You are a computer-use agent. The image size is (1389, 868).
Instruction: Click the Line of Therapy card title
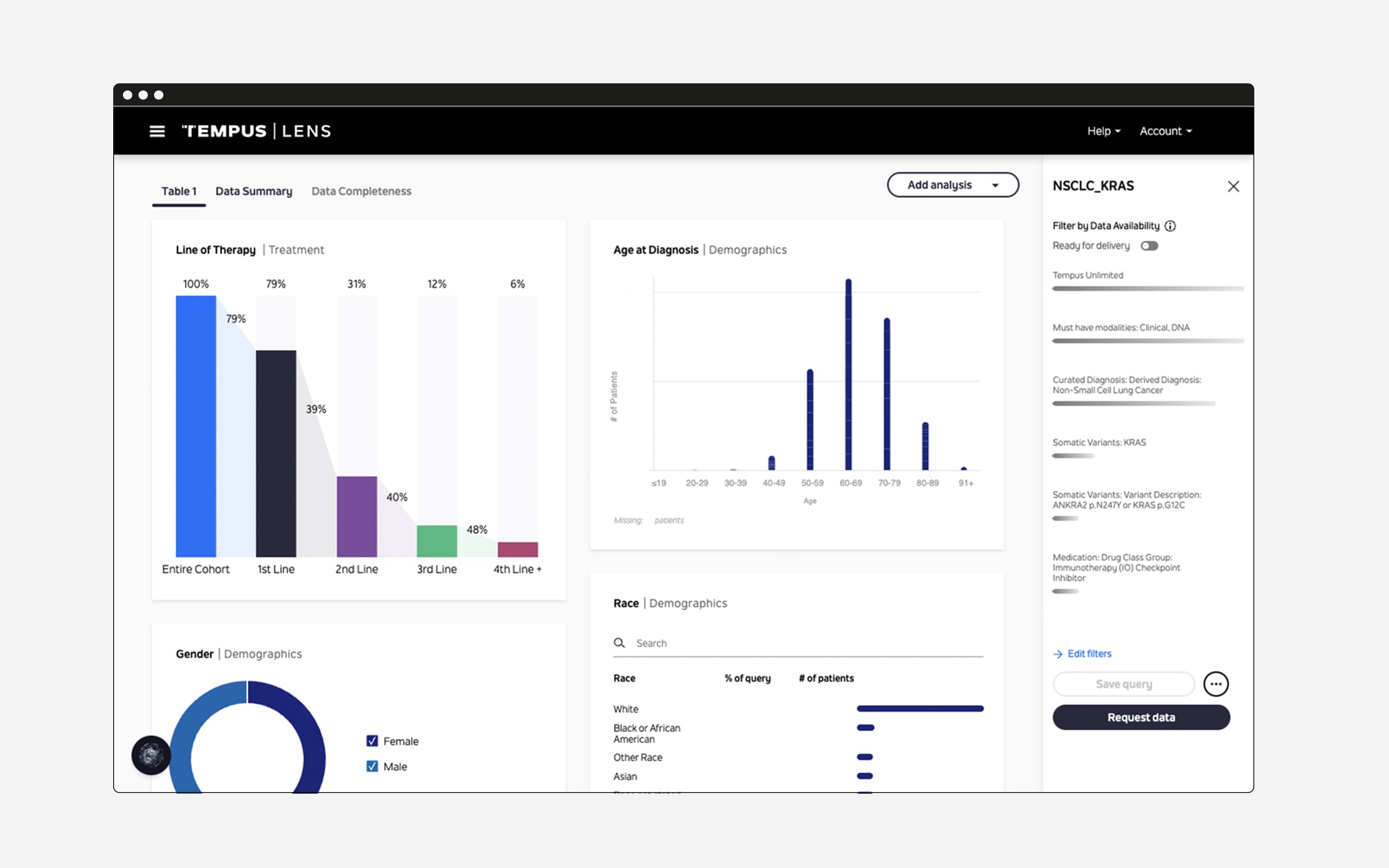point(215,250)
